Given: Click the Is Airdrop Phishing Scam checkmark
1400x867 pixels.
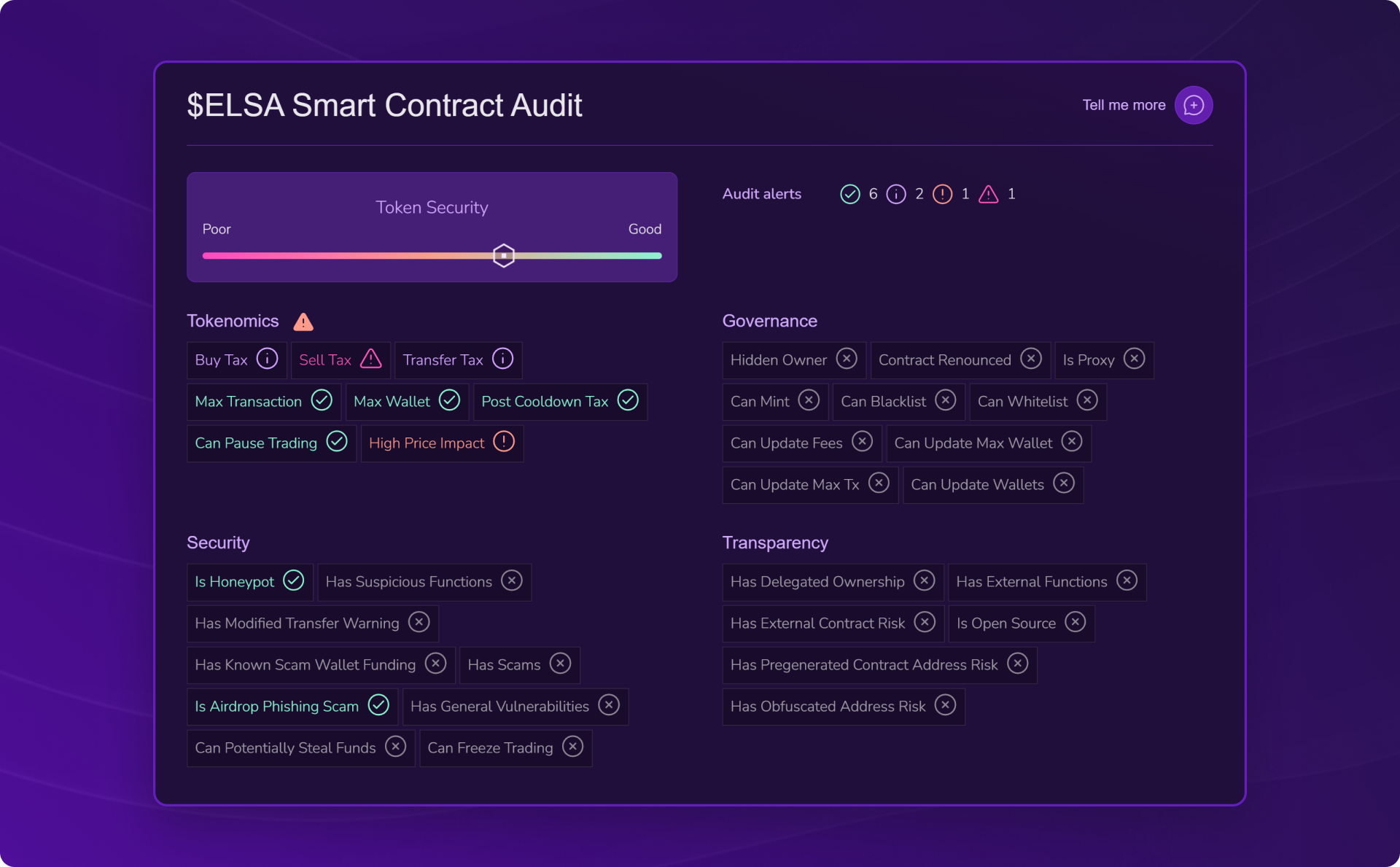Looking at the screenshot, I should [x=378, y=705].
